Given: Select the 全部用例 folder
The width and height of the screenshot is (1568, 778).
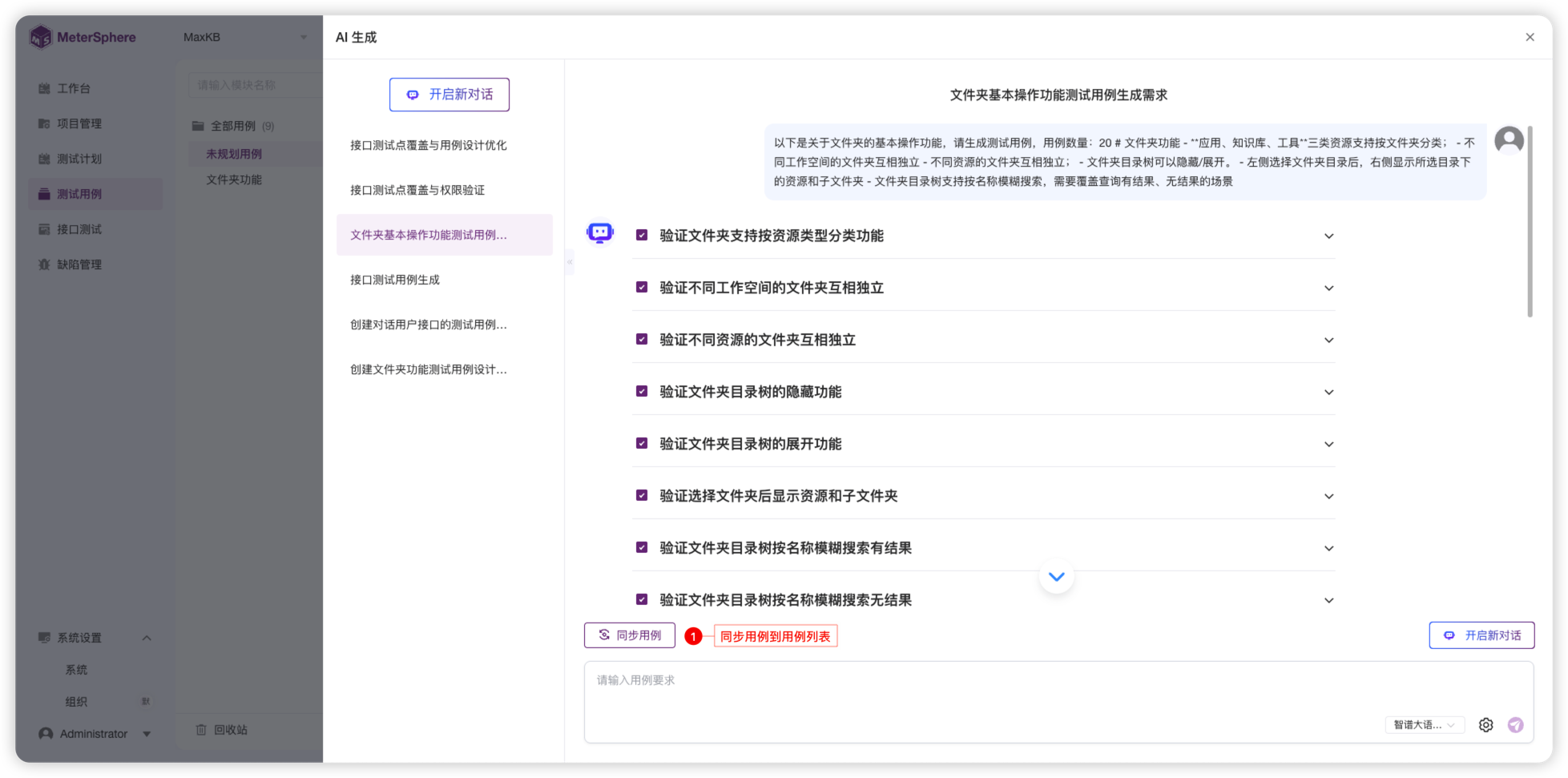Looking at the screenshot, I should pos(233,126).
